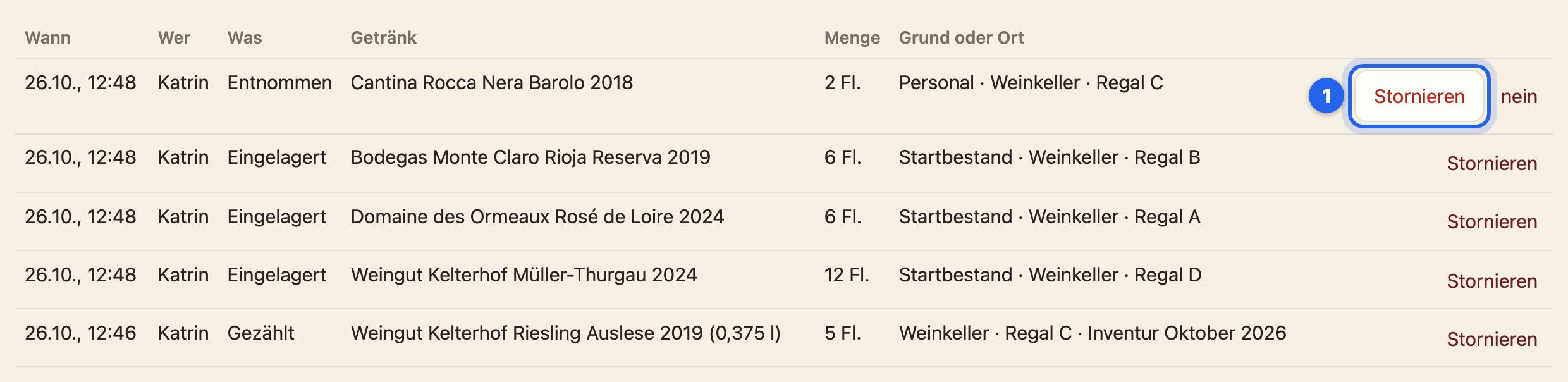Click the 'Menge' column header

[852, 38]
